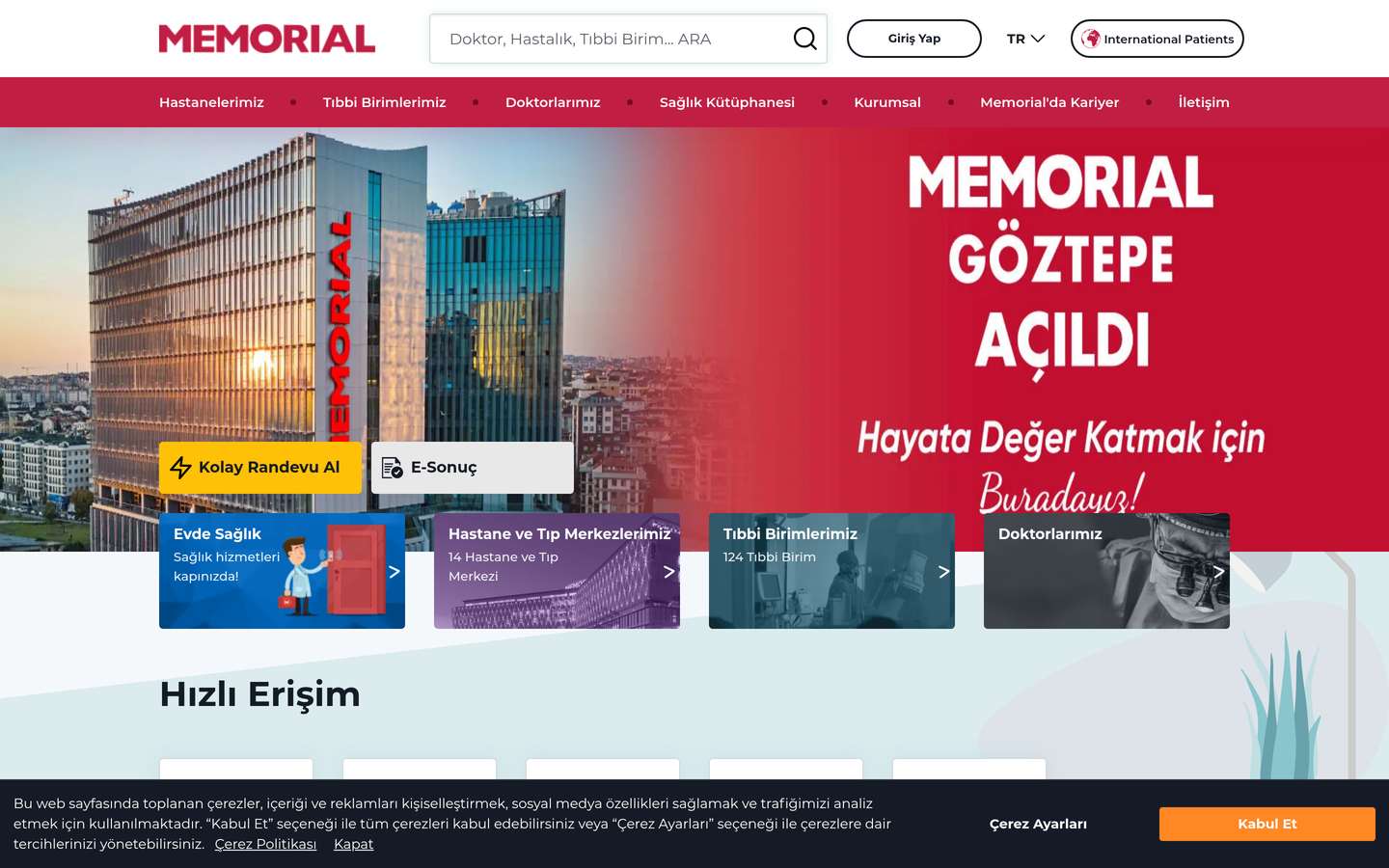Open Hastanelerimiz menu
This screenshot has height=868, width=1389.
pos(211,102)
